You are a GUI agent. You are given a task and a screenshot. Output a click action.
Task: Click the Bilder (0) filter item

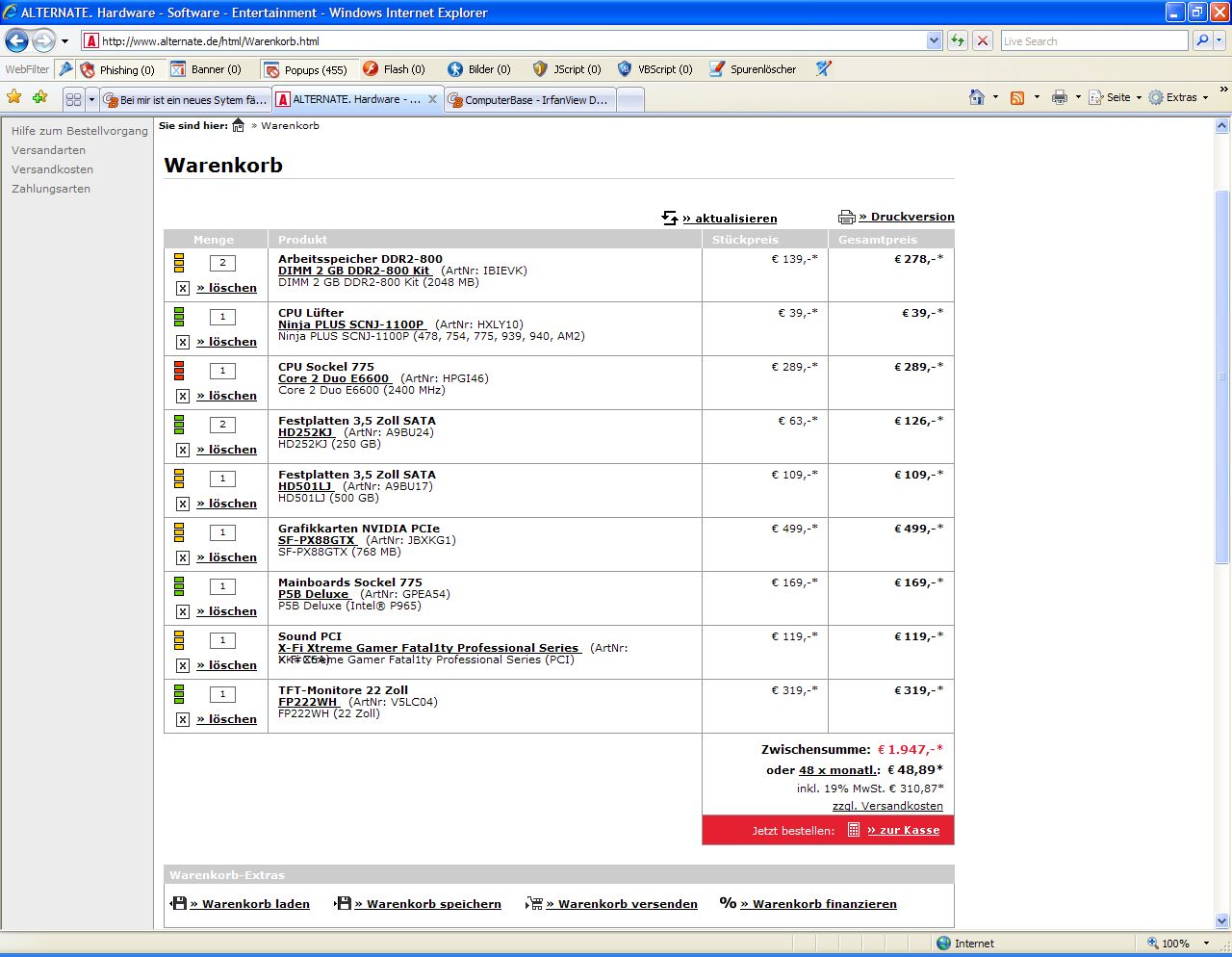(479, 69)
